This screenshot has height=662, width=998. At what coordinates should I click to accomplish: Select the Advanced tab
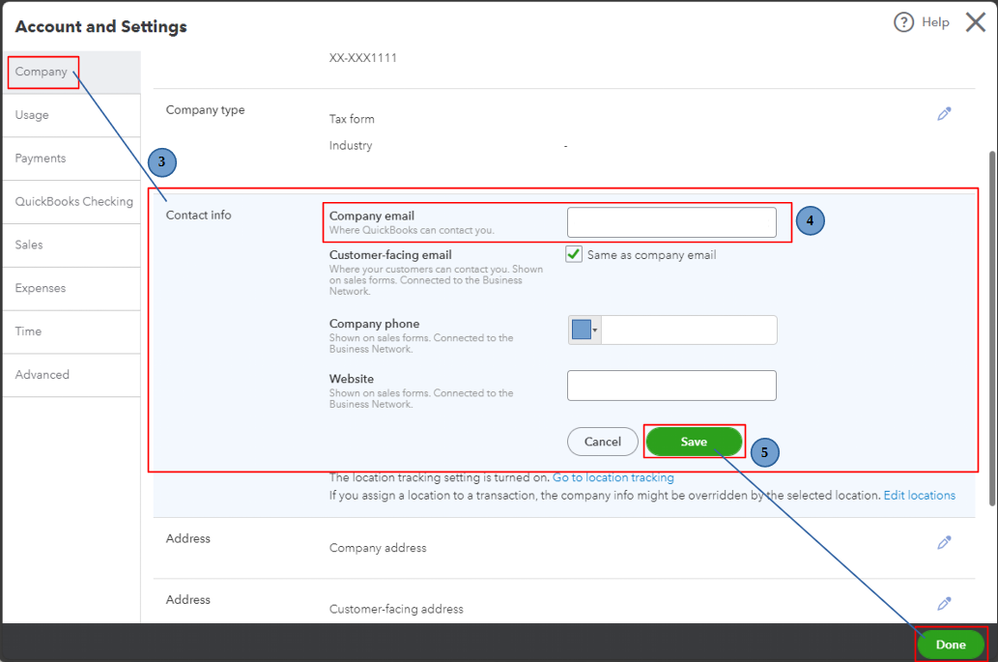click(x=71, y=375)
